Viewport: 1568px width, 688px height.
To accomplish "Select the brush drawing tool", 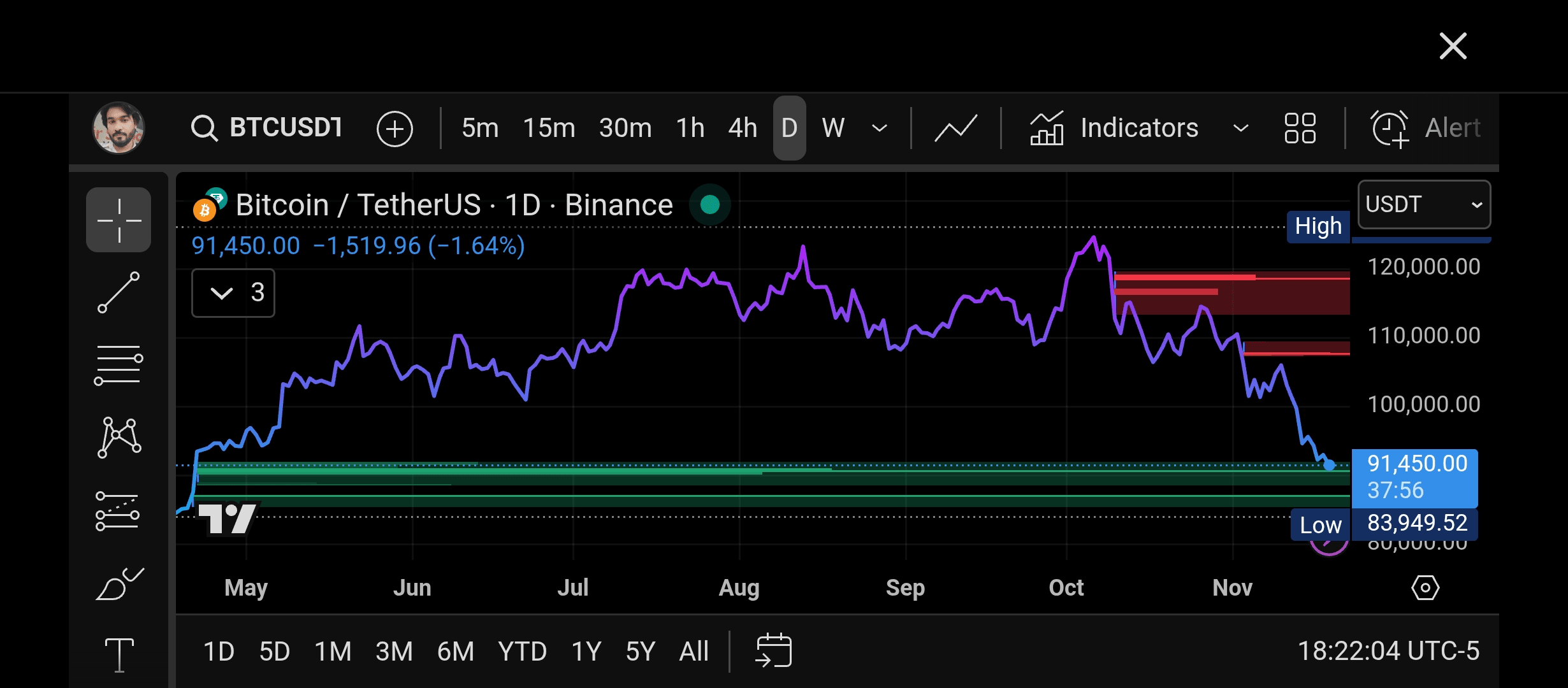I will (x=119, y=584).
